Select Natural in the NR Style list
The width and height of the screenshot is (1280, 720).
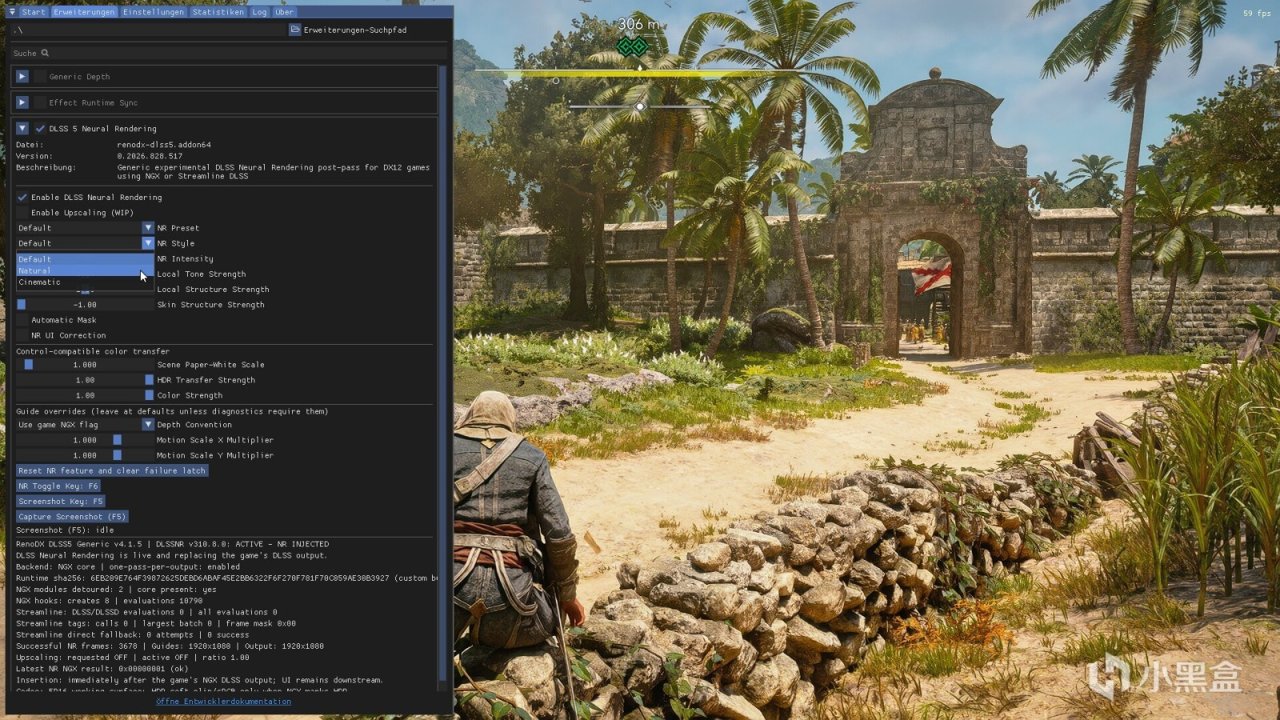[85, 271]
